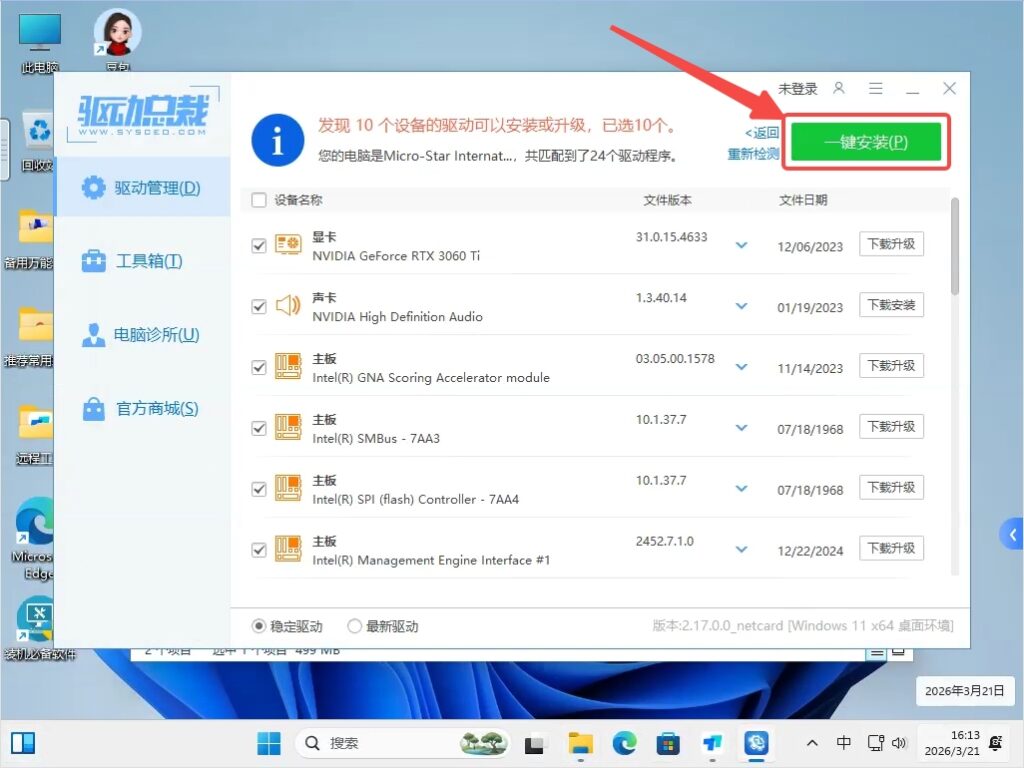Viewport: 1024px width, 768px height.
Task: Open File Explorer from the taskbar
Action: point(581,743)
